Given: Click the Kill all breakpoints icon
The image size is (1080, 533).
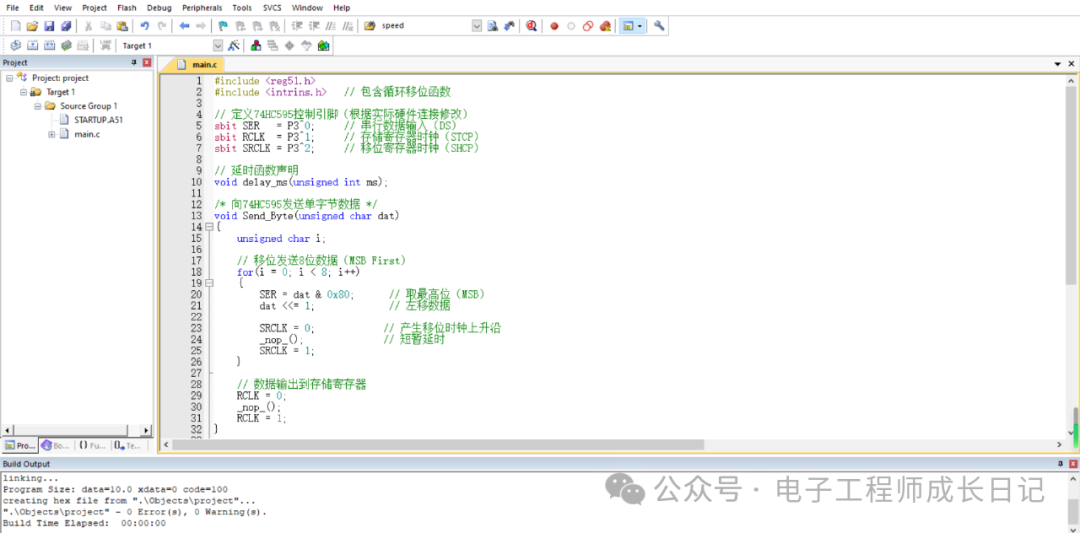Looking at the screenshot, I should coord(605,26).
